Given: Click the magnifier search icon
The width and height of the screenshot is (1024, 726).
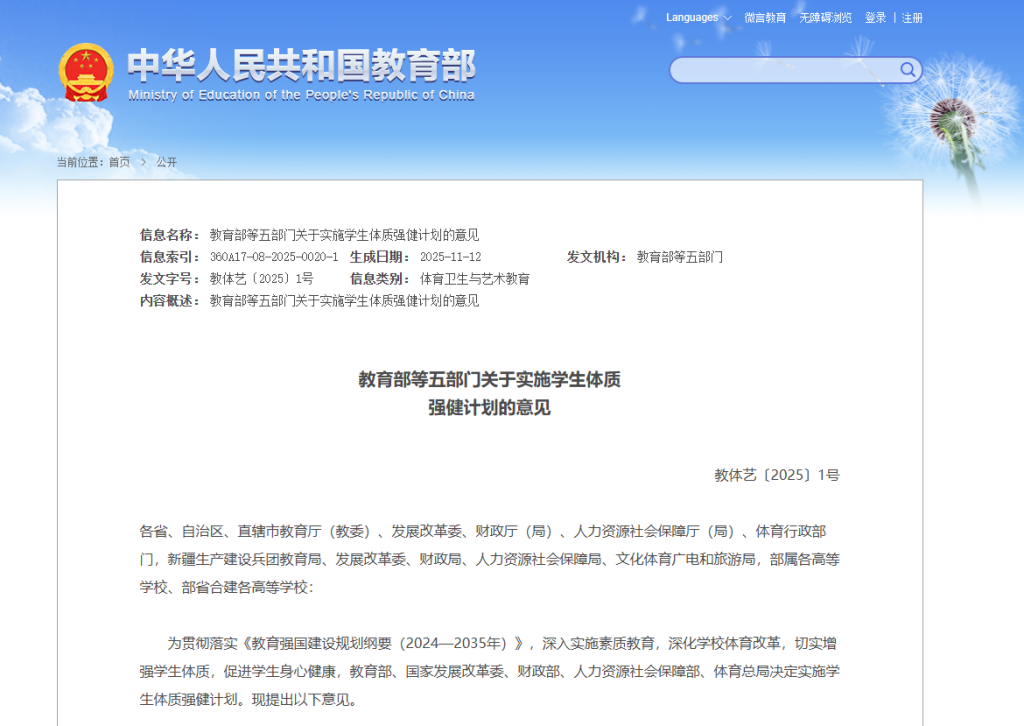Looking at the screenshot, I should [907, 69].
